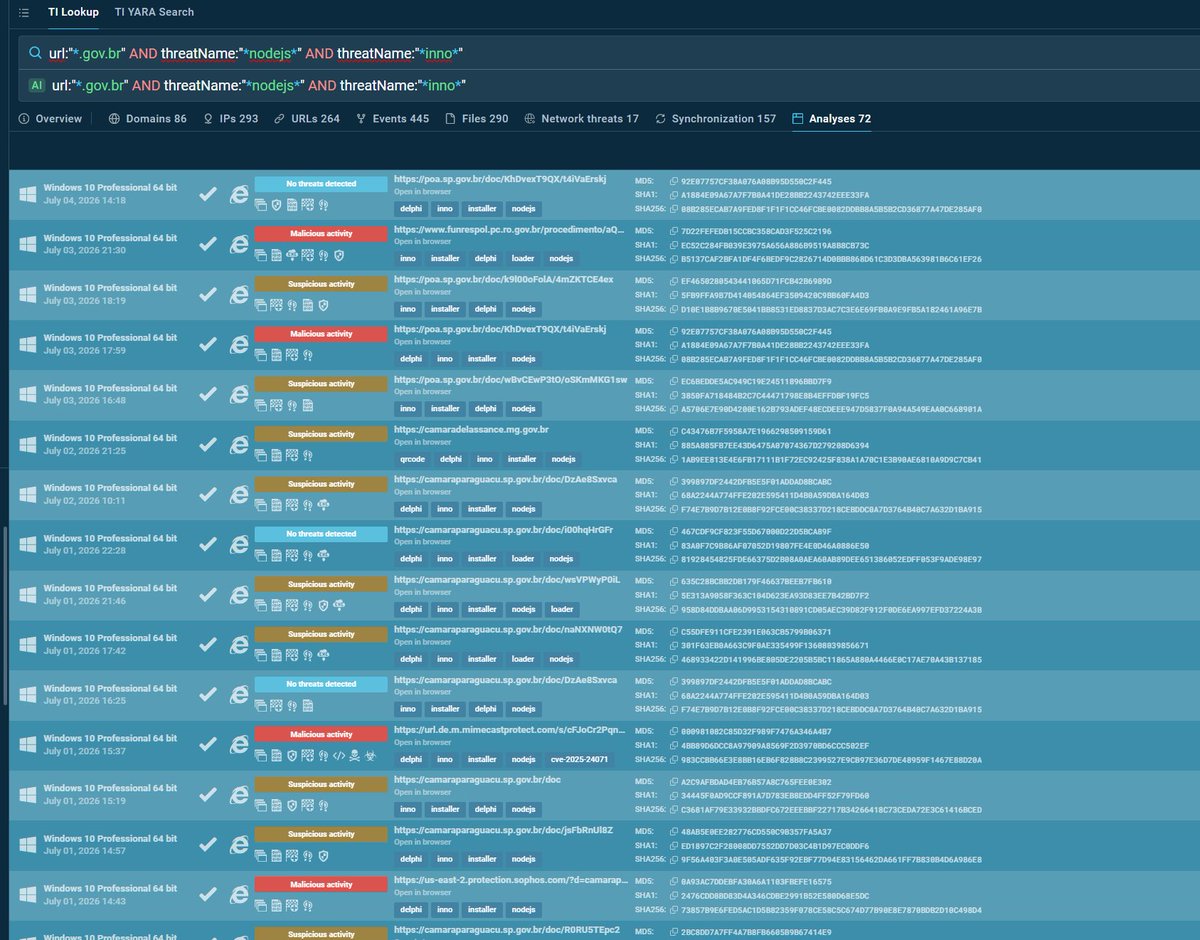Click the shield indicator icon in July 03 21:30 row

pyautogui.click(x=339, y=255)
